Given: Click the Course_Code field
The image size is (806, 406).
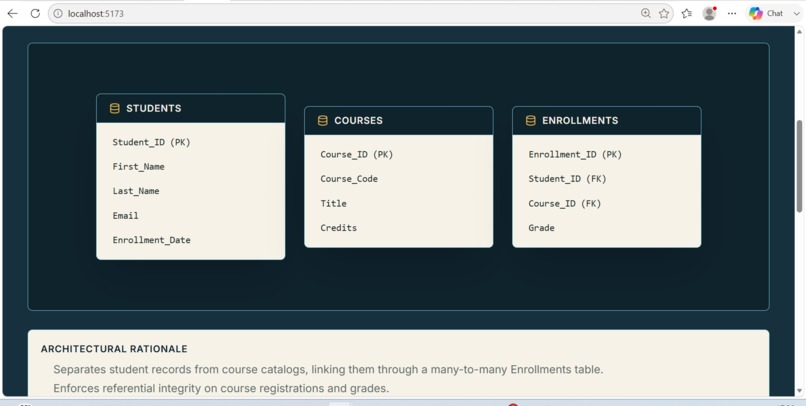Looking at the screenshot, I should click(x=349, y=179).
